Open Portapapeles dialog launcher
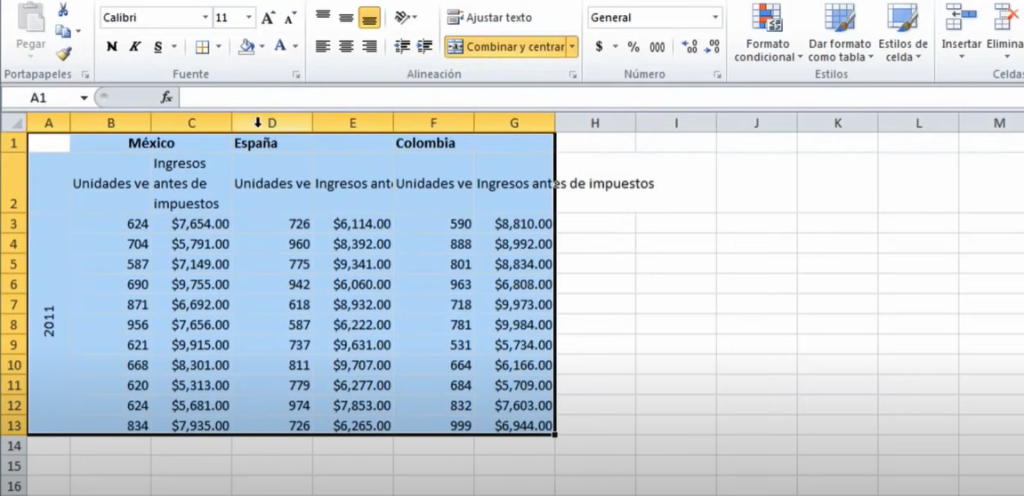The image size is (1024, 496). (x=84, y=75)
